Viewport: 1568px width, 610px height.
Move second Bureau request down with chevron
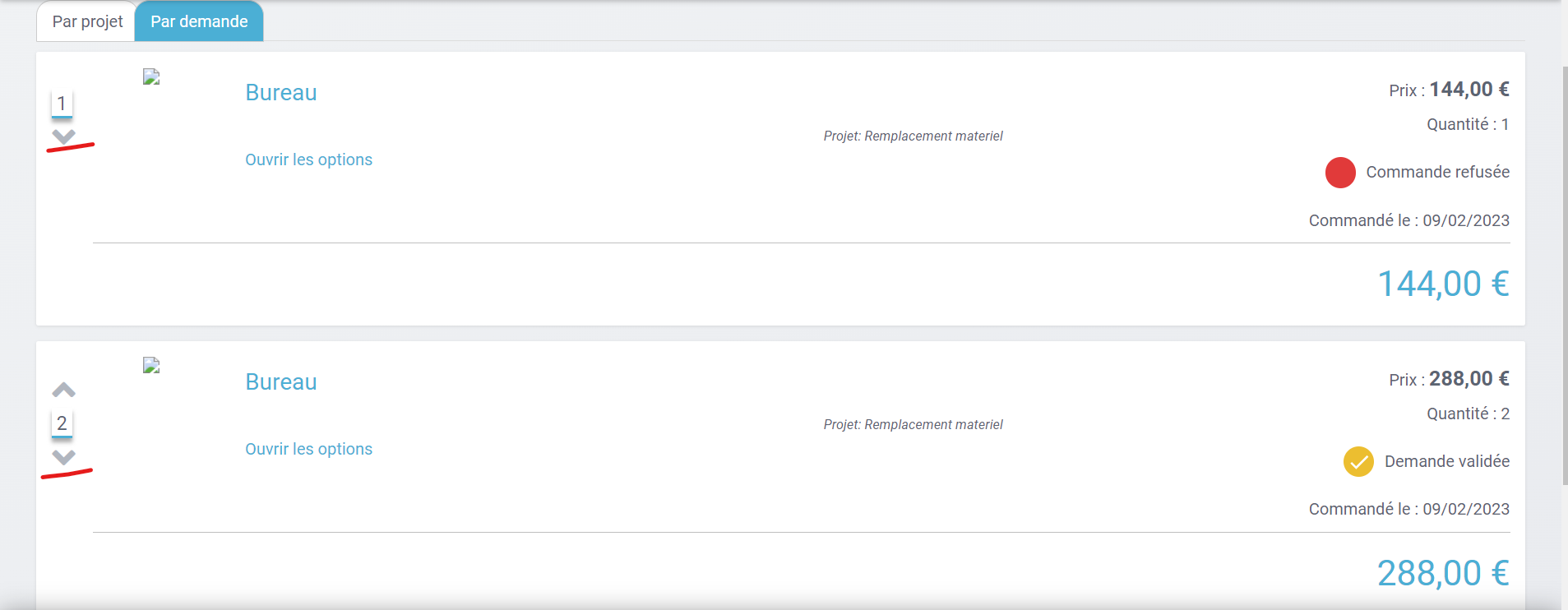click(63, 456)
